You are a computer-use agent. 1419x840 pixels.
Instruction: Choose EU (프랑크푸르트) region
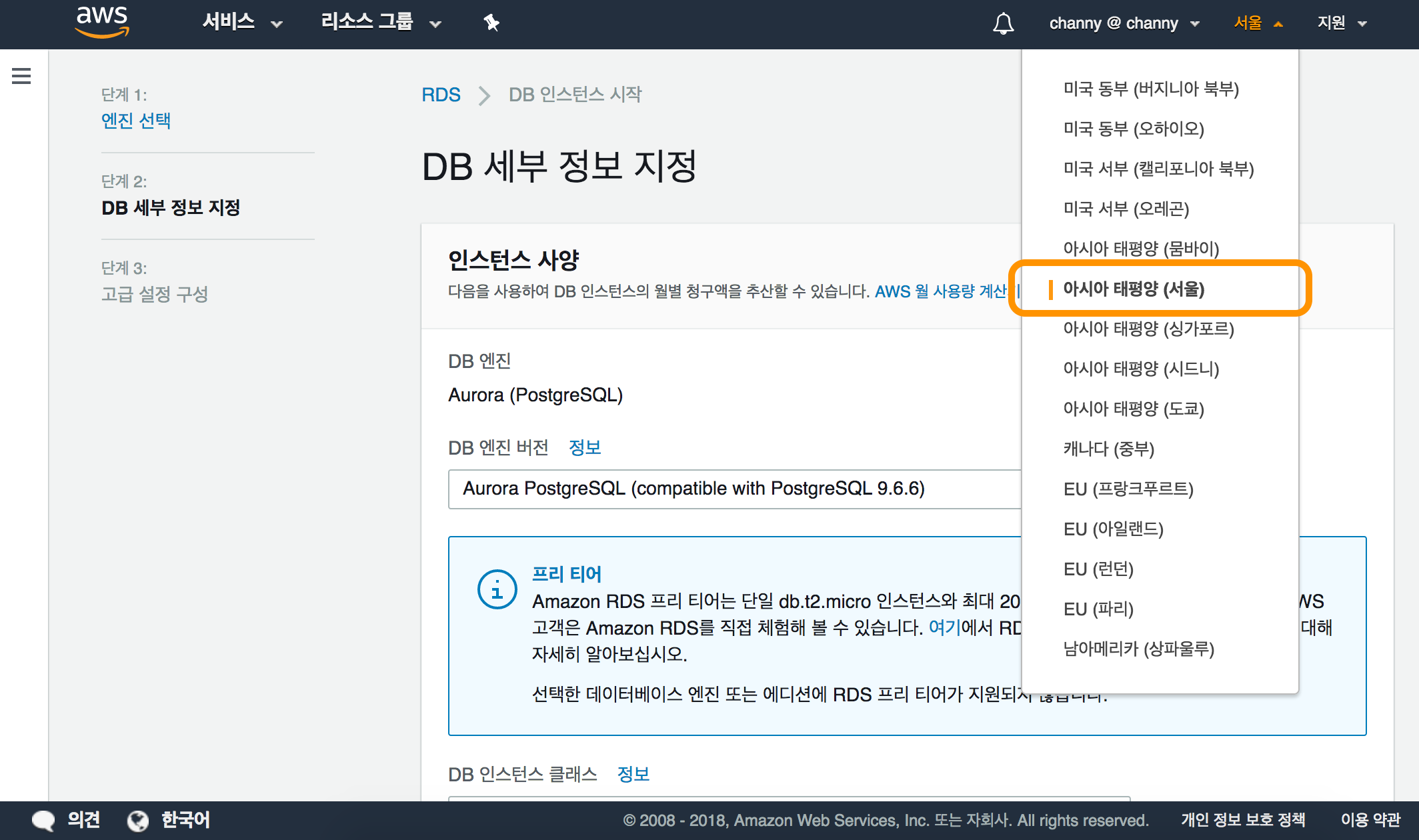click(1128, 489)
